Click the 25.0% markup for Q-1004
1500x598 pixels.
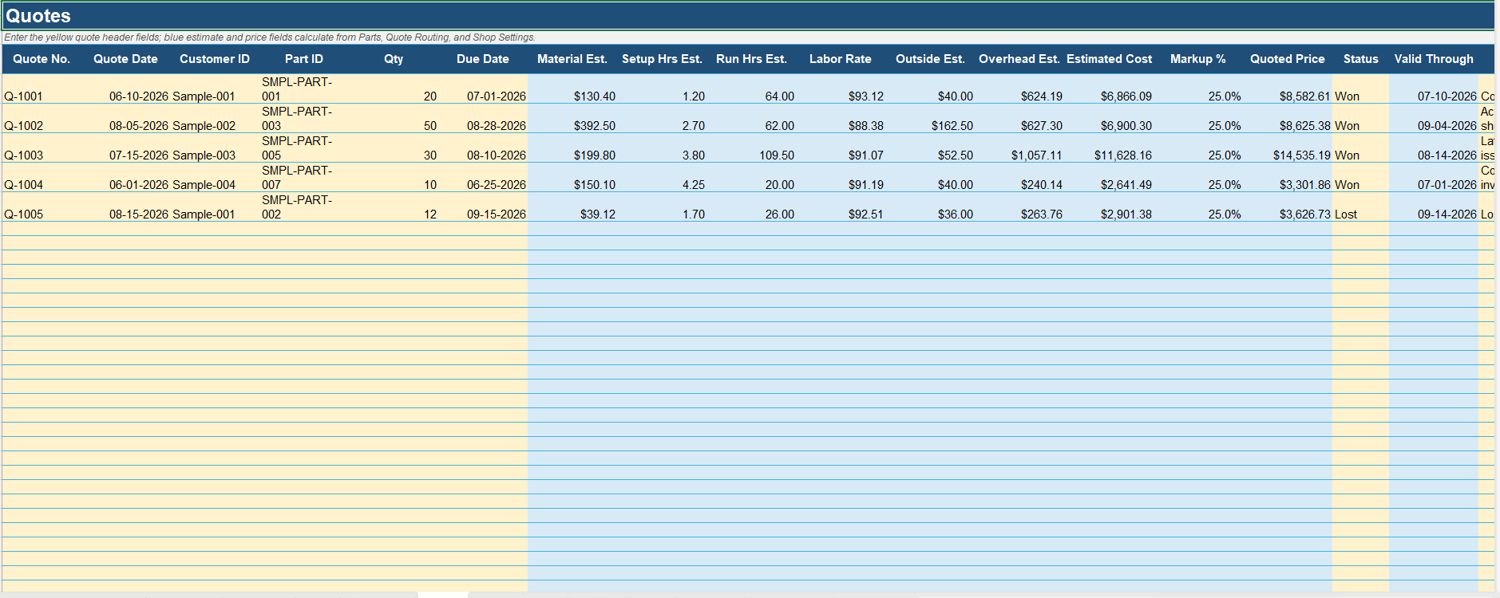point(1224,185)
